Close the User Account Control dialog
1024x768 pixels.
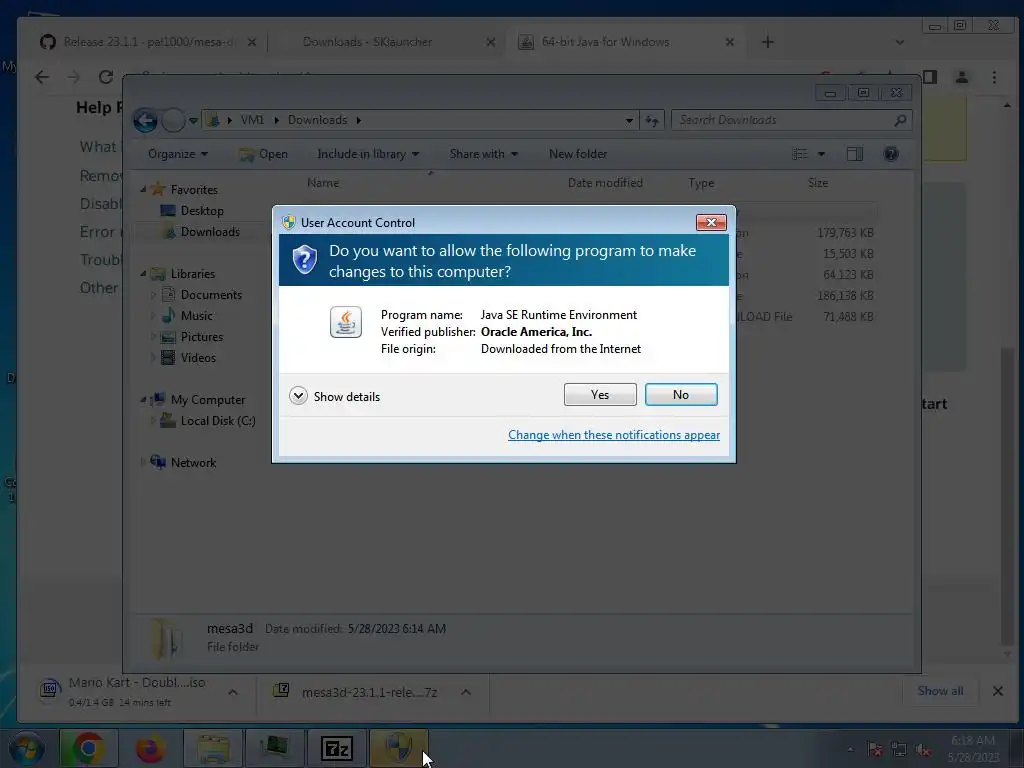tap(711, 222)
